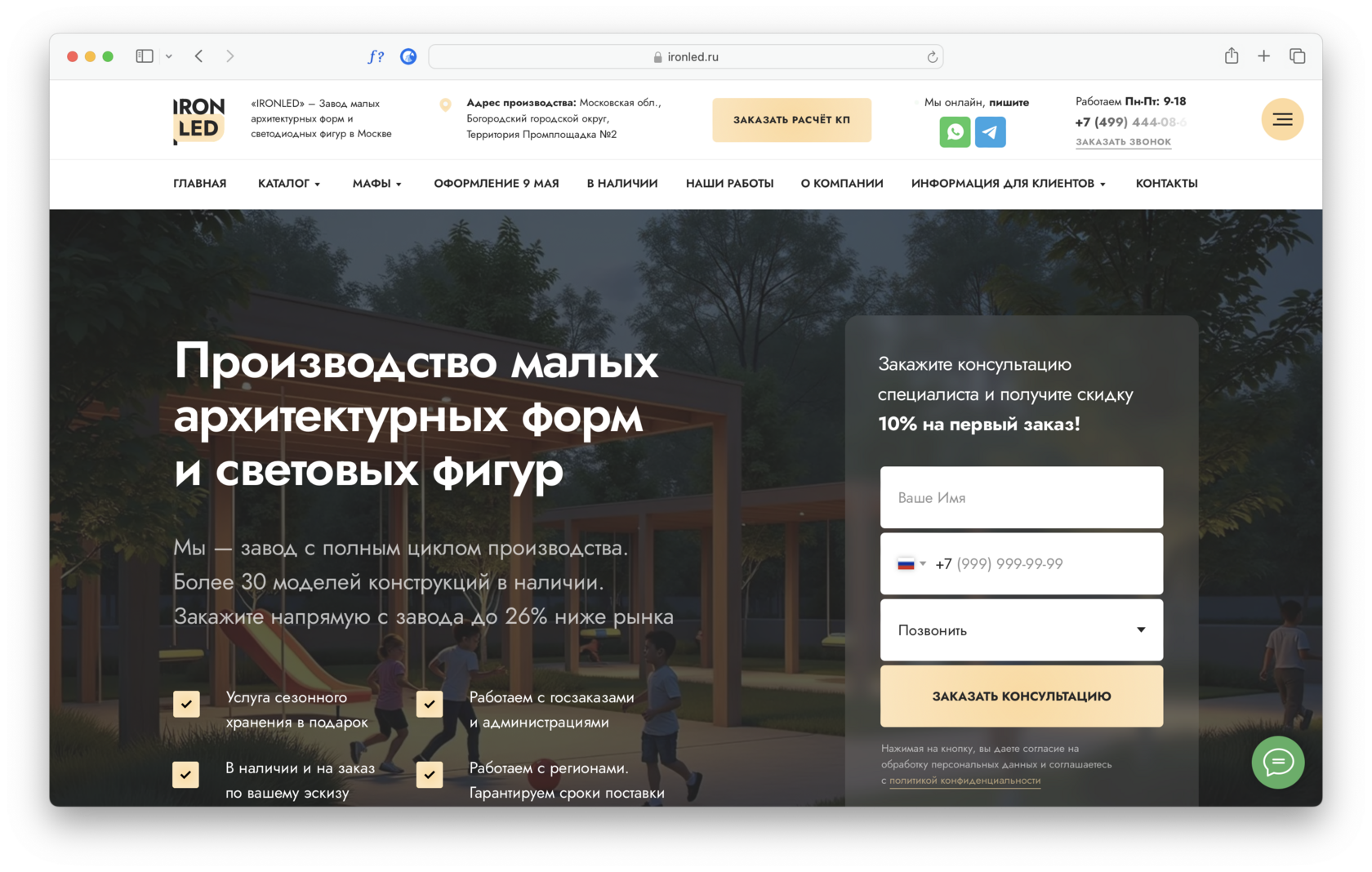Click the f? extension icon
The height and width of the screenshot is (872, 1372).
376,56
